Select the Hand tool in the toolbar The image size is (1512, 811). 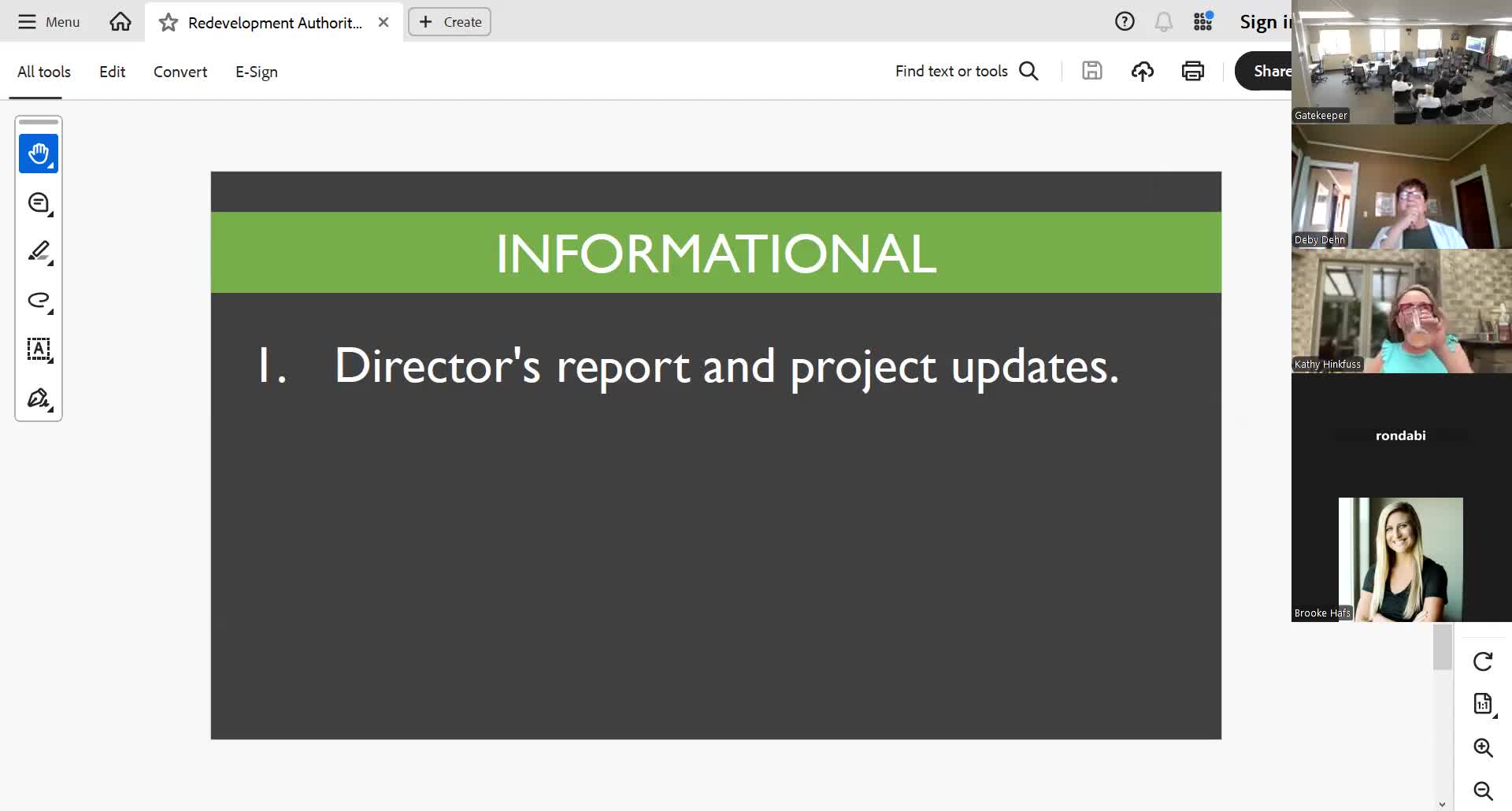[x=39, y=154]
